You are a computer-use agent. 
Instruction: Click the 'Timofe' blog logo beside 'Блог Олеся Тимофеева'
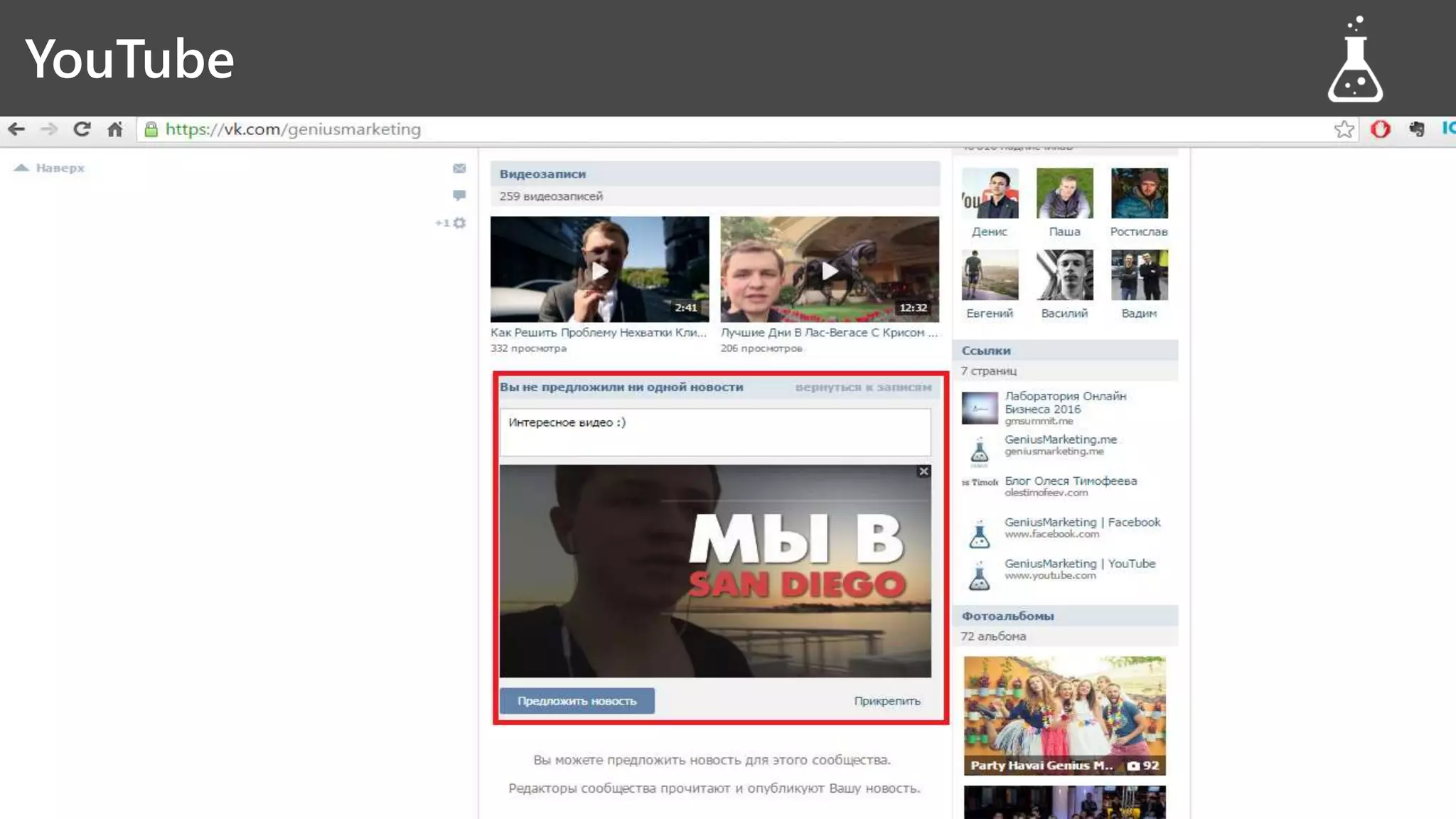[x=980, y=483]
